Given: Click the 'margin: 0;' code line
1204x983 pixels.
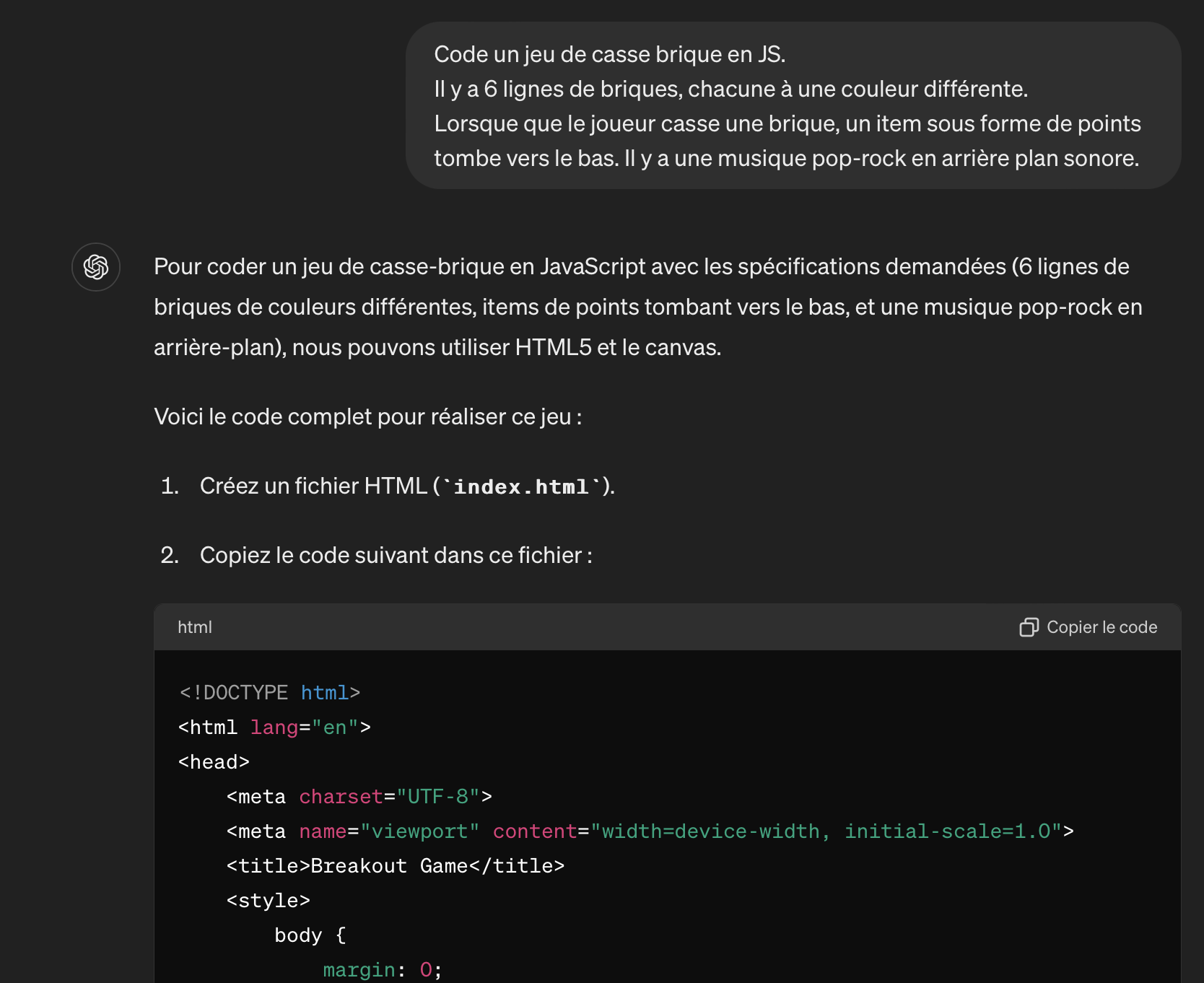Looking at the screenshot, I should point(383,970).
